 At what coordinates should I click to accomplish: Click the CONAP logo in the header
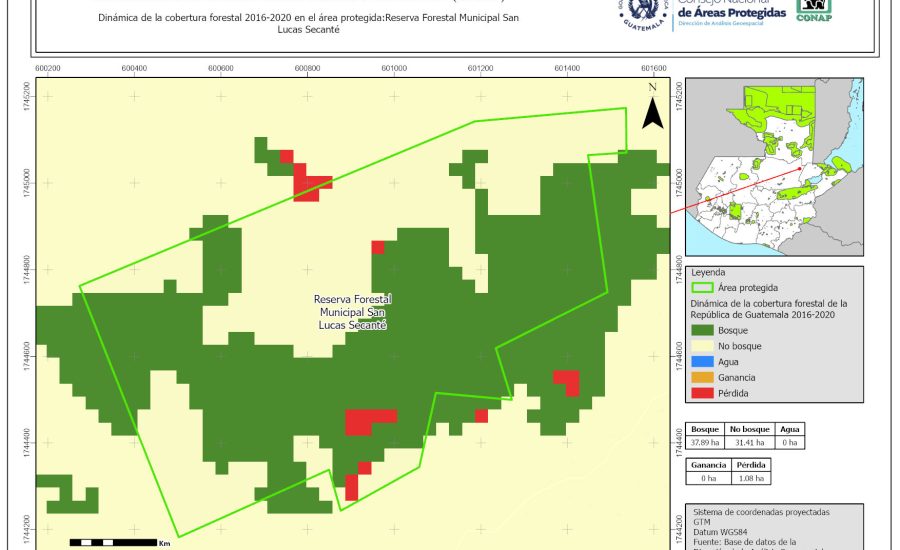click(813, 10)
